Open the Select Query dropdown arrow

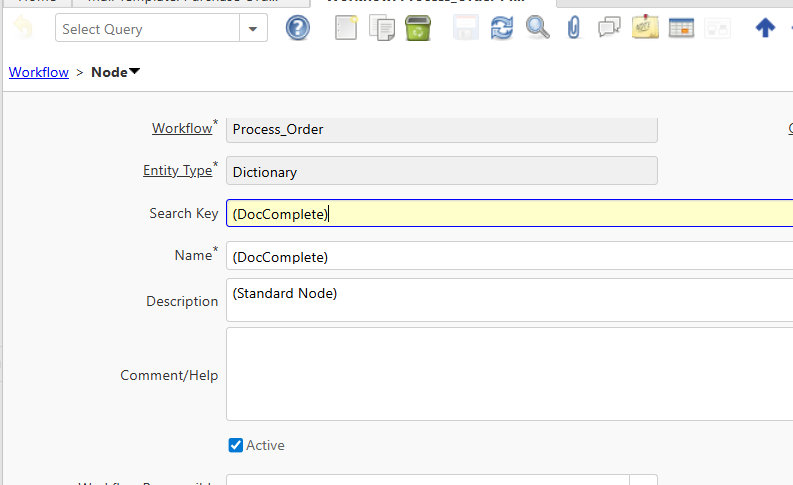(x=253, y=29)
